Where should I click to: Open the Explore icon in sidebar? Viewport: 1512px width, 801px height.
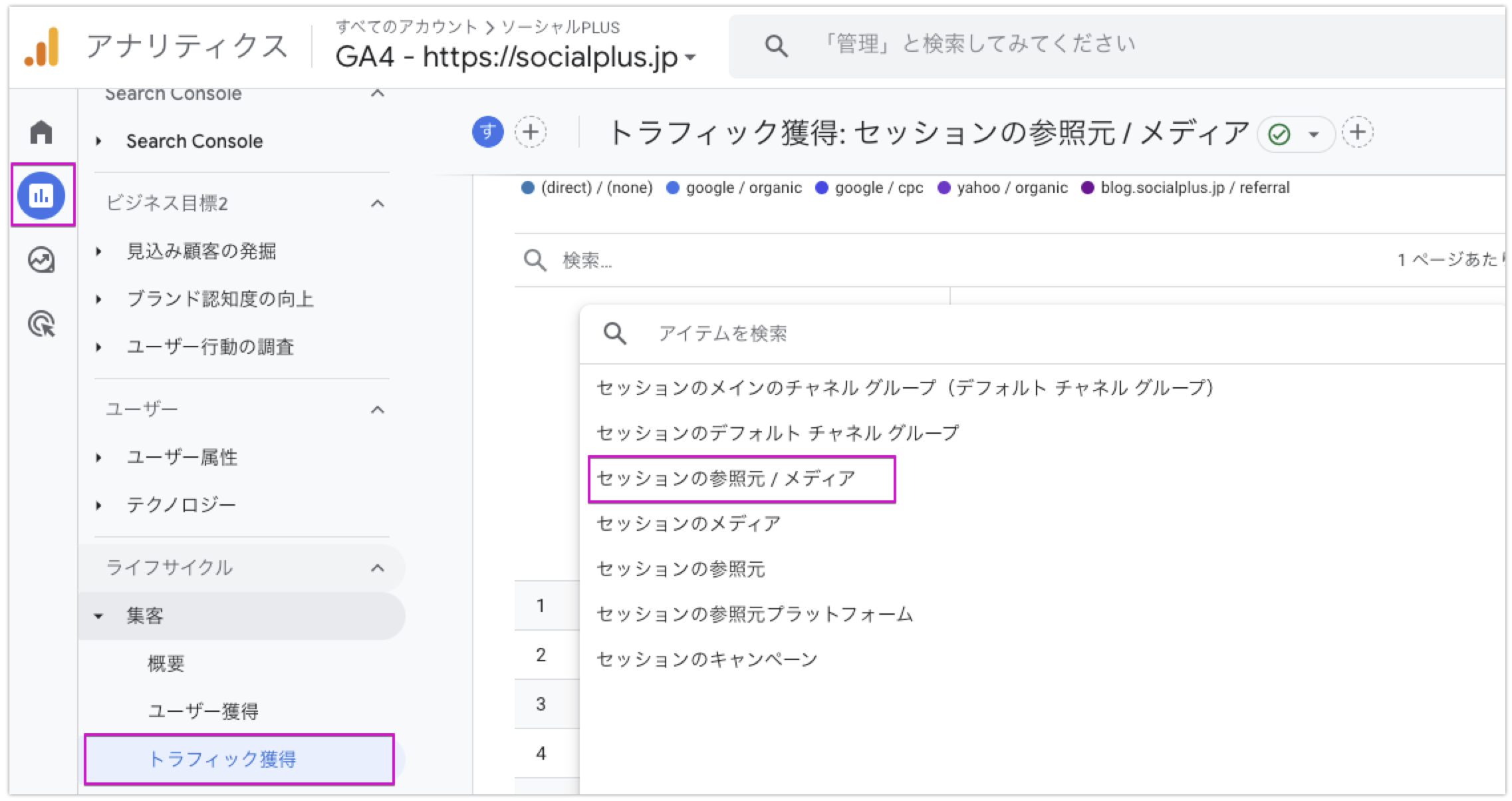tap(41, 259)
